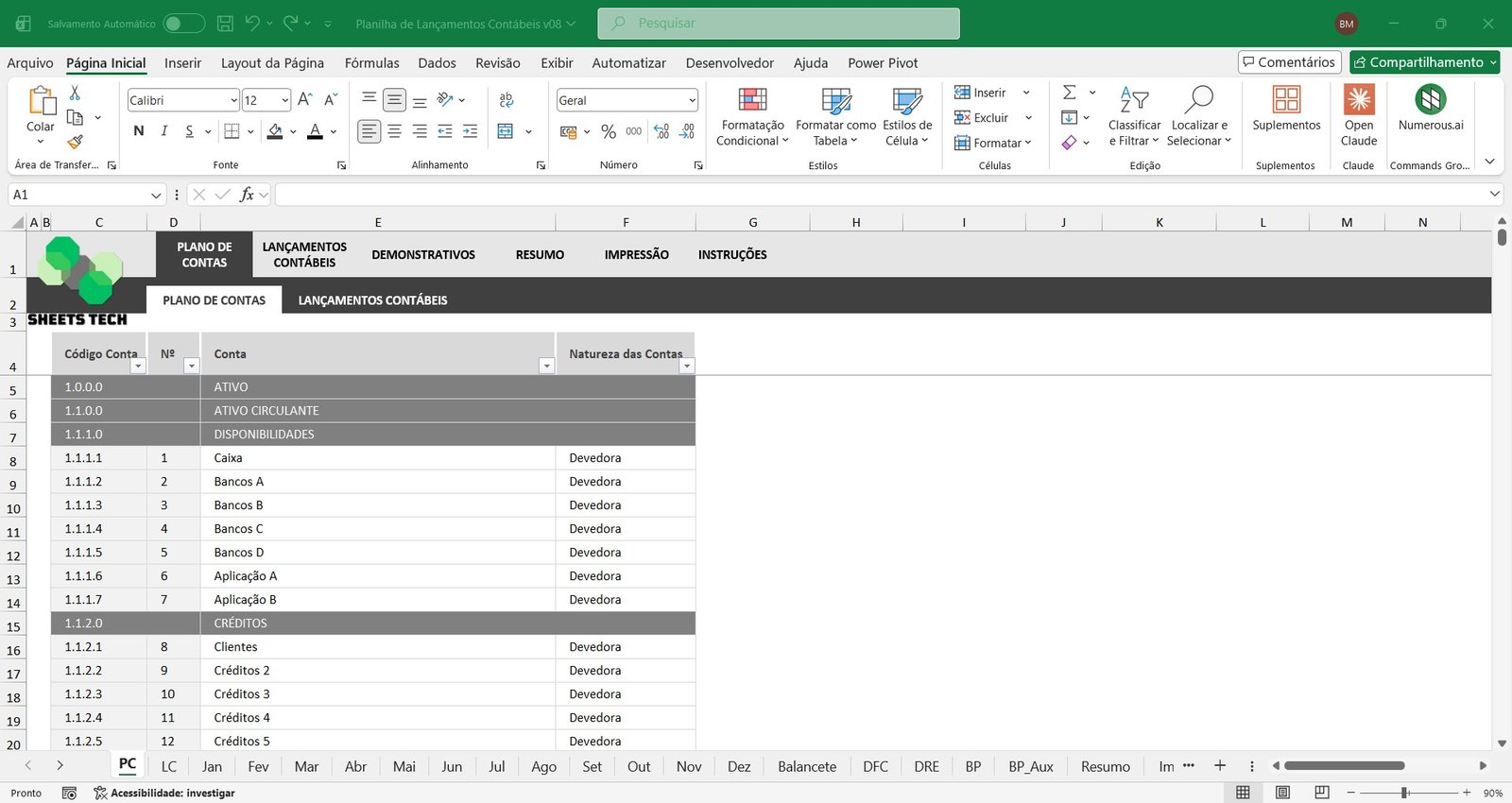
Task: Apply percent style formatting
Action: tap(609, 132)
